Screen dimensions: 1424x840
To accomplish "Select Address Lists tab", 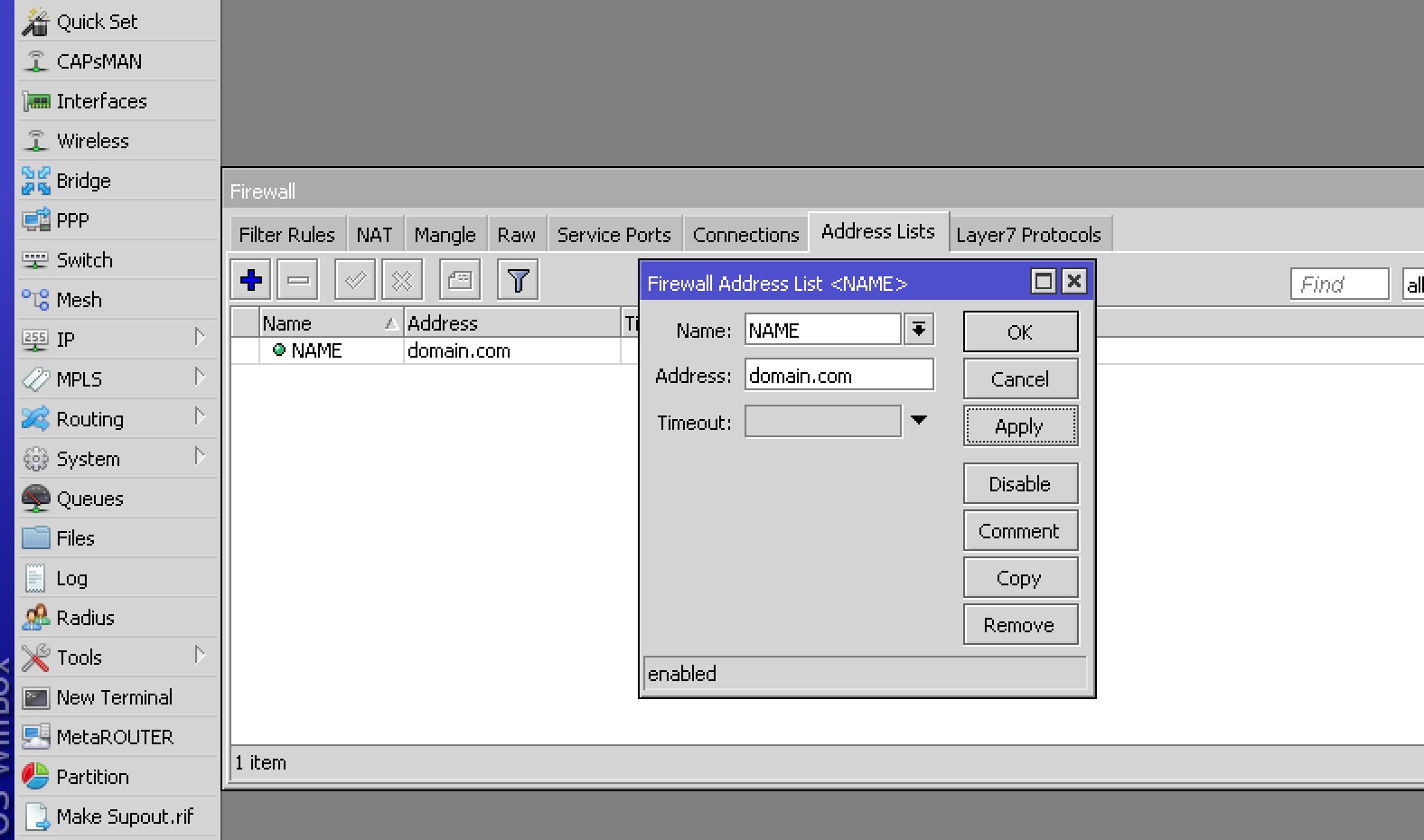I will (x=878, y=232).
